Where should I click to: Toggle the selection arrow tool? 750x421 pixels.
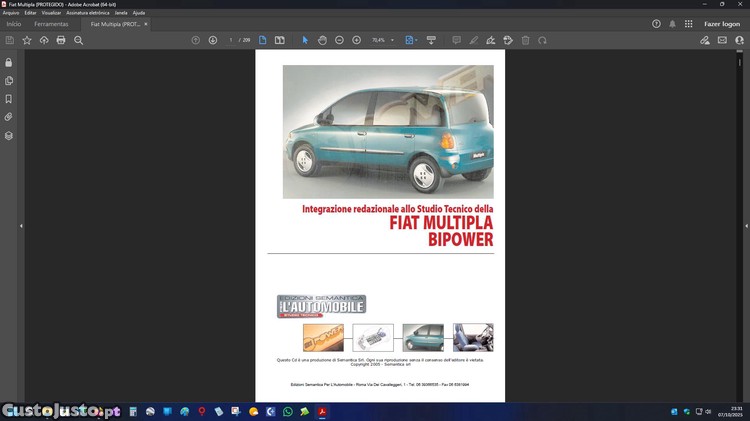(305, 40)
